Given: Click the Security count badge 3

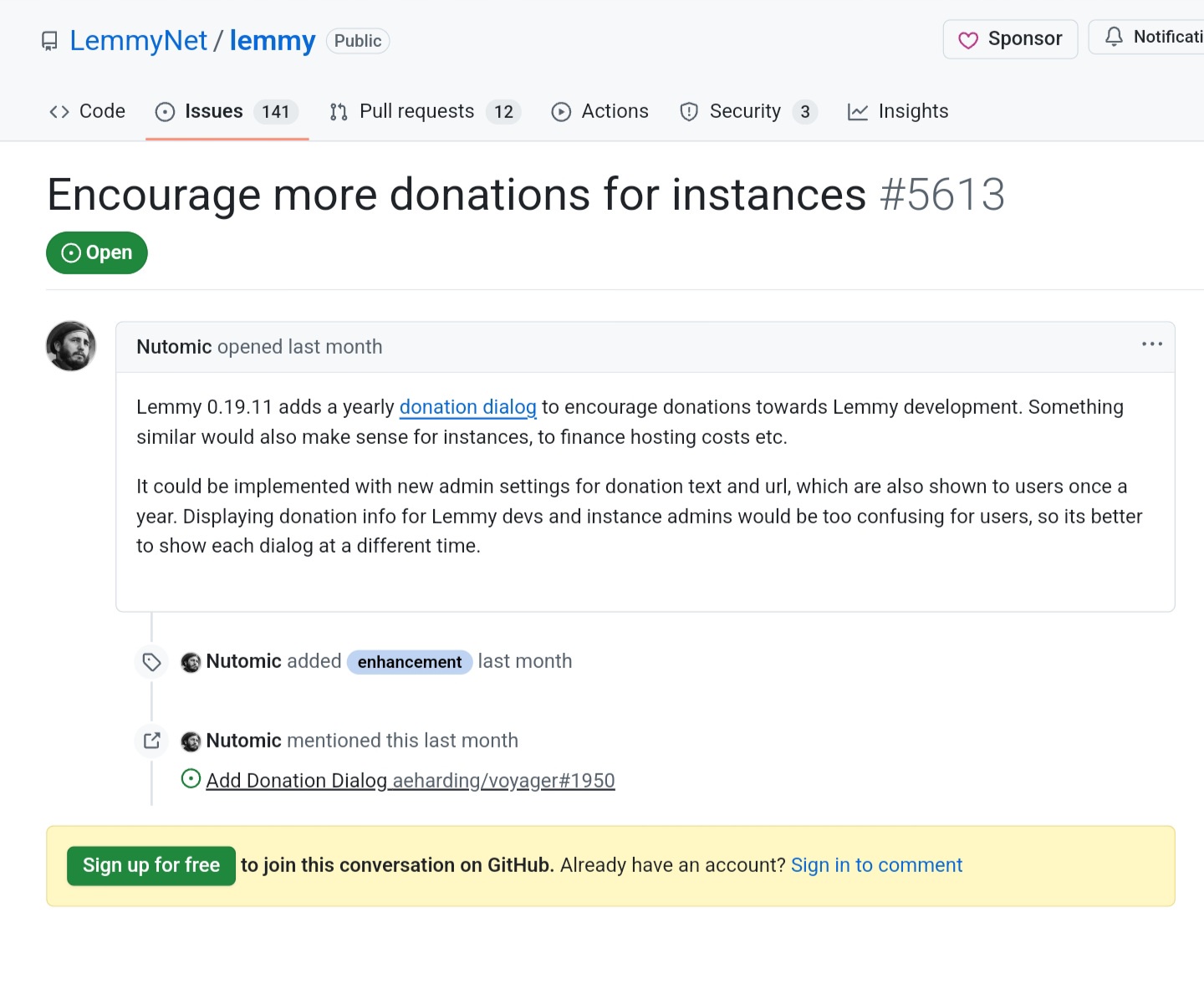Looking at the screenshot, I should click(x=805, y=112).
